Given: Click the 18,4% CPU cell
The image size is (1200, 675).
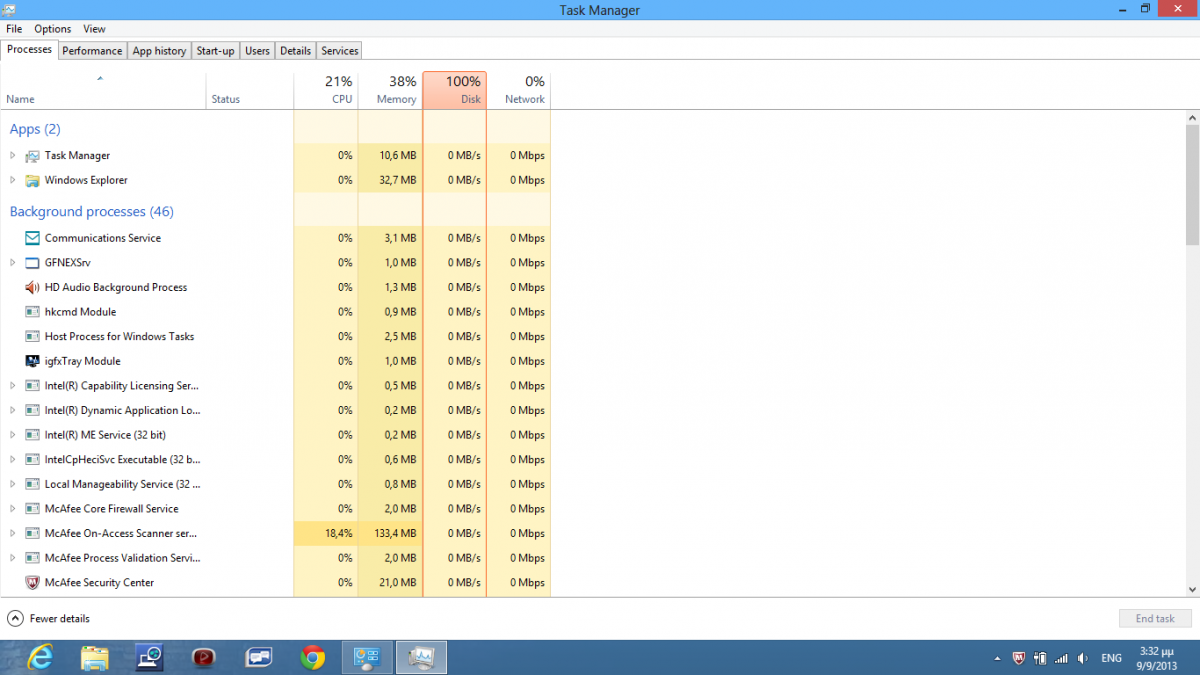Looking at the screenshot, I should point(326,534).
